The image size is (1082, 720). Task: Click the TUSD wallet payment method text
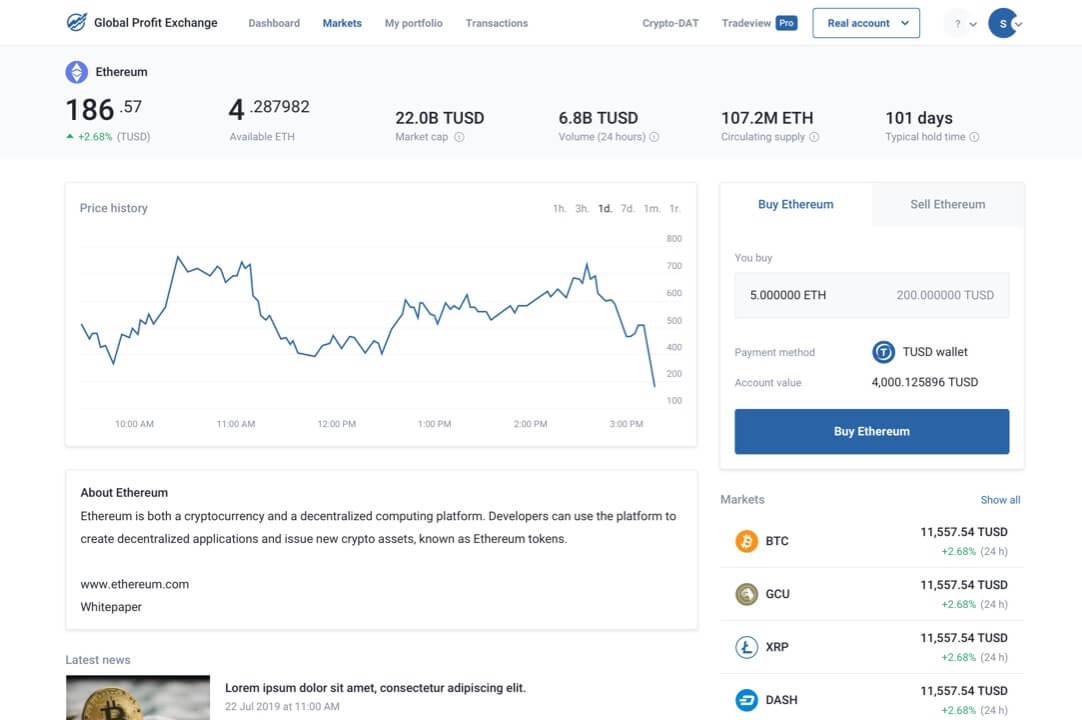click(x=935, y=352)
